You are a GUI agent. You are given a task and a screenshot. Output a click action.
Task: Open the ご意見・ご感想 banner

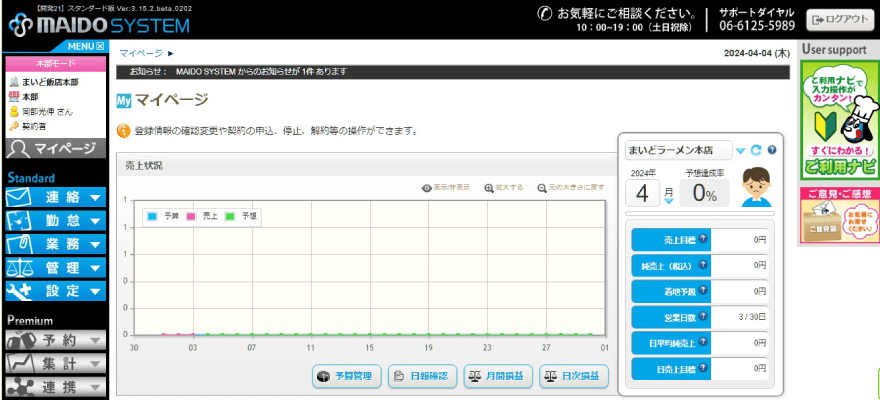tap(840, 215)
